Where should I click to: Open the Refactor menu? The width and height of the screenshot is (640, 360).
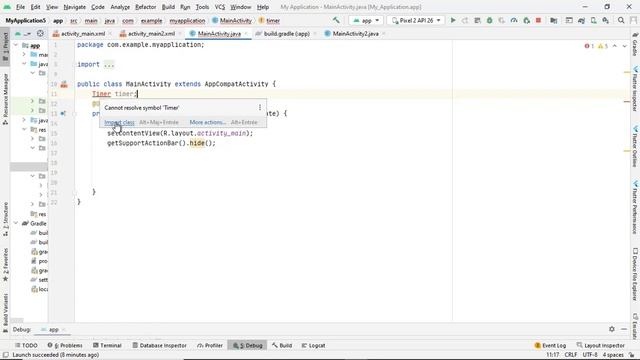145,7
